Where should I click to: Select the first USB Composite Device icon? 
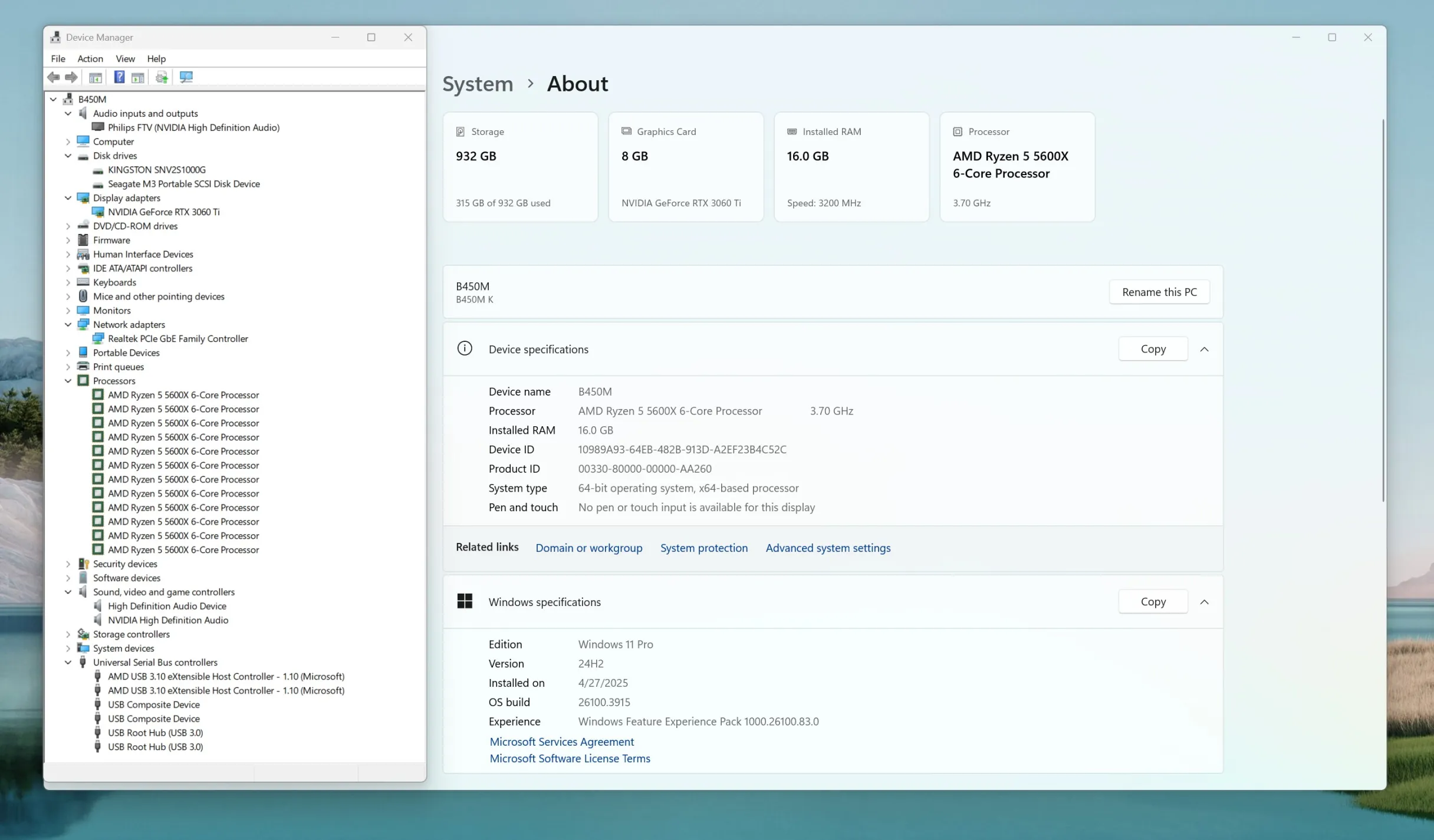click(98, 704)
